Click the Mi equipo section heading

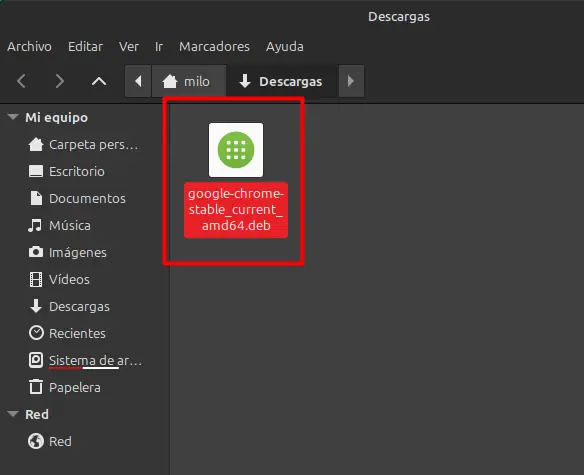pyautogui.click(x=57, y=117)
